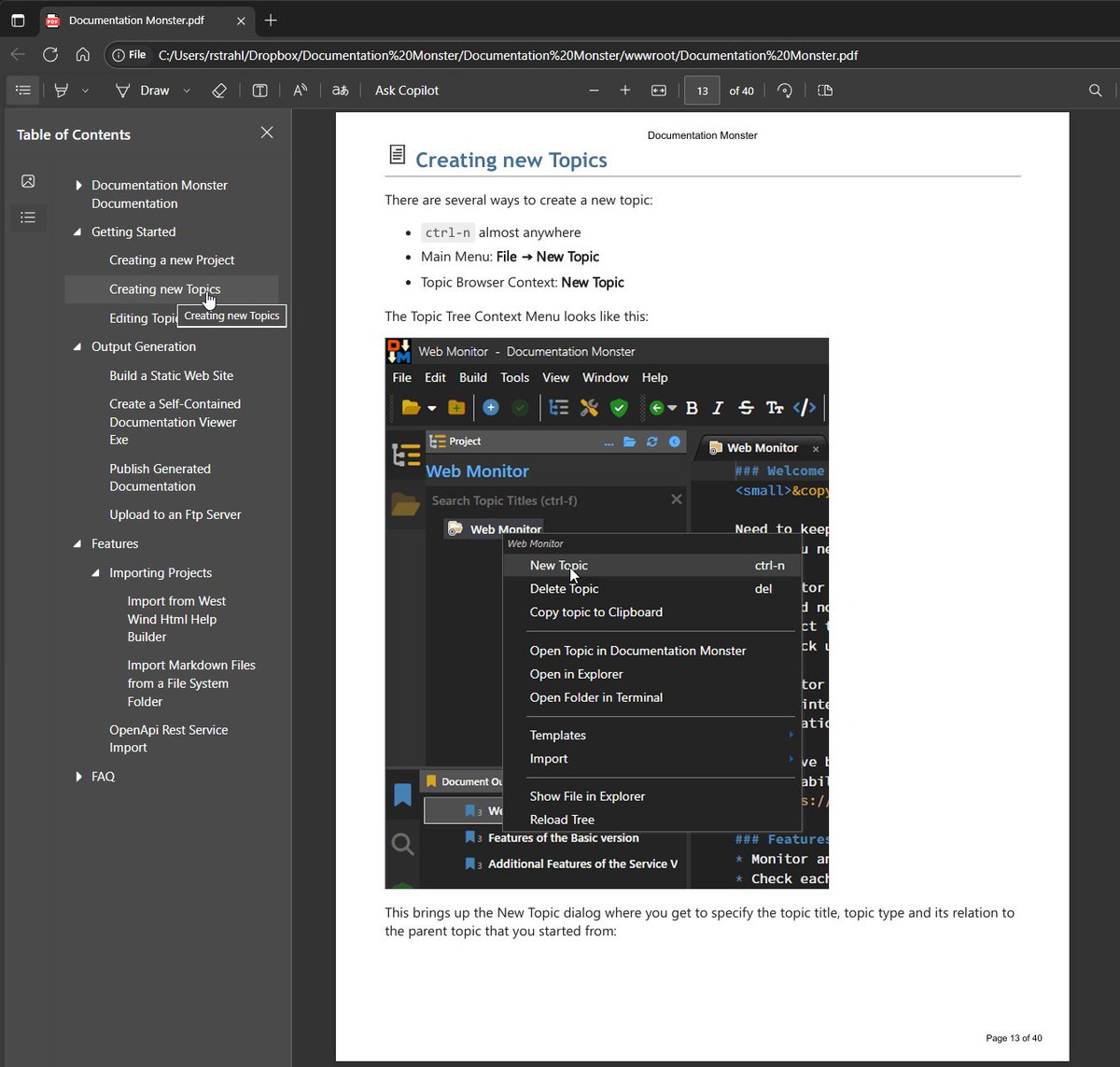Close the Table of Contents pane
The width and height of the screenshot is (1120, 1067).
click(x=267, y=133)
